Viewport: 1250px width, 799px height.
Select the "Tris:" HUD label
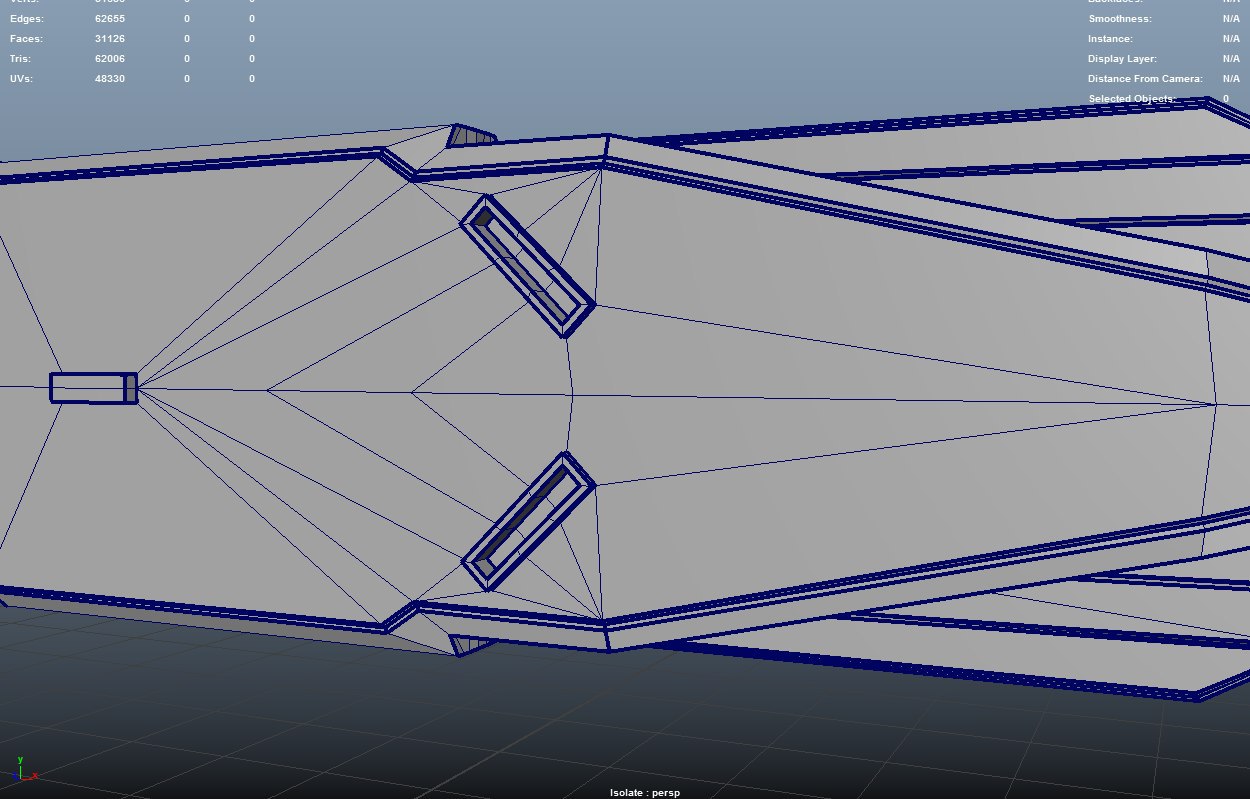coord(21,59)
